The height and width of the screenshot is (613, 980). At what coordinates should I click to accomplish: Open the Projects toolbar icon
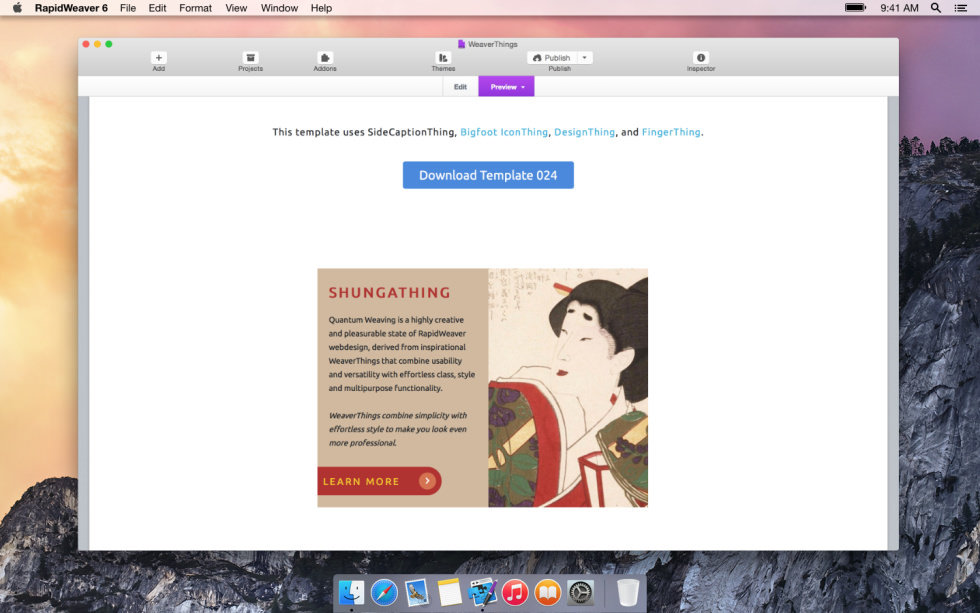(250, 57)
